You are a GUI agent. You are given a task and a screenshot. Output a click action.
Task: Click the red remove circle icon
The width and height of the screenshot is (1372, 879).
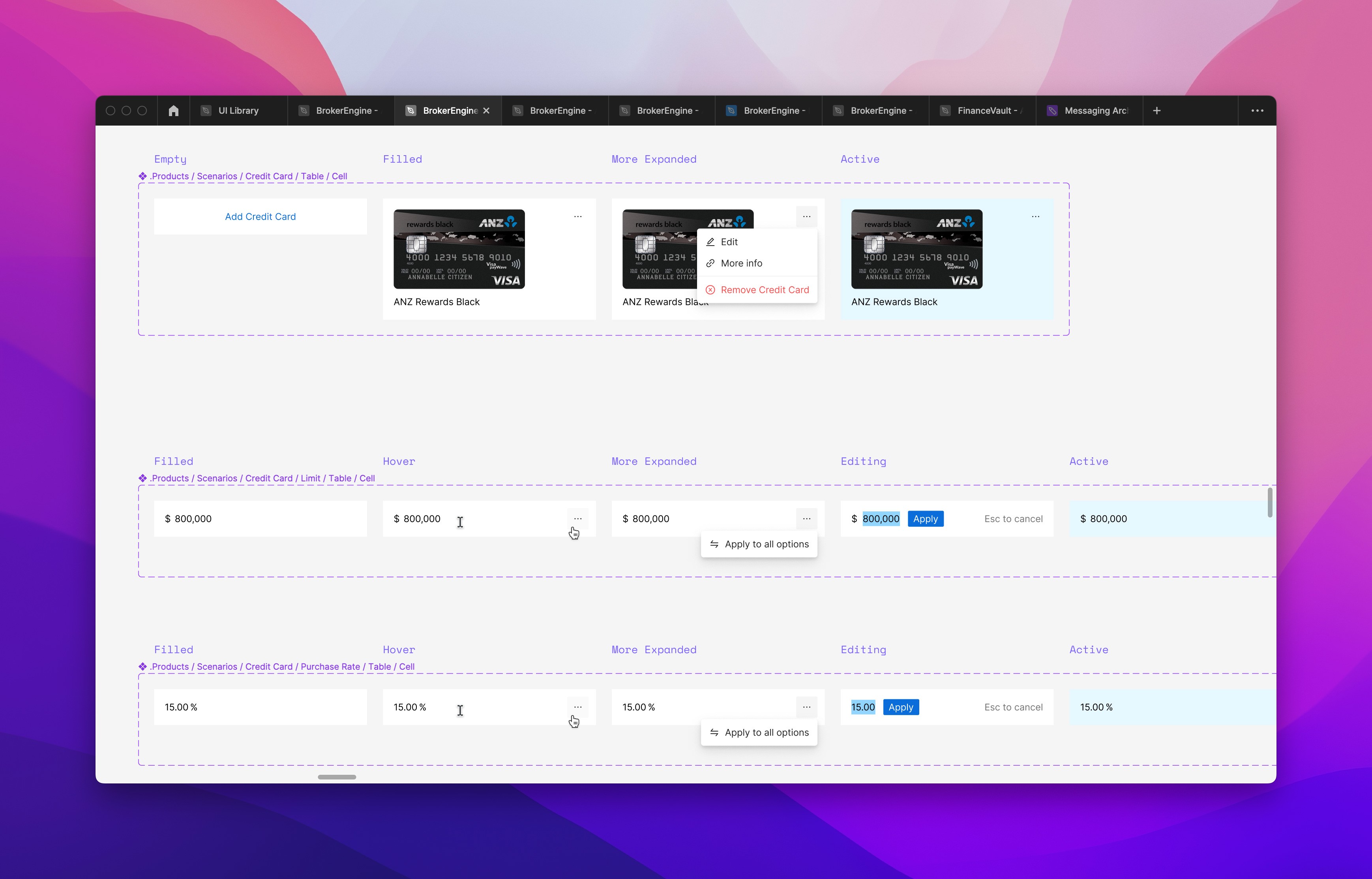coord(710,290)
